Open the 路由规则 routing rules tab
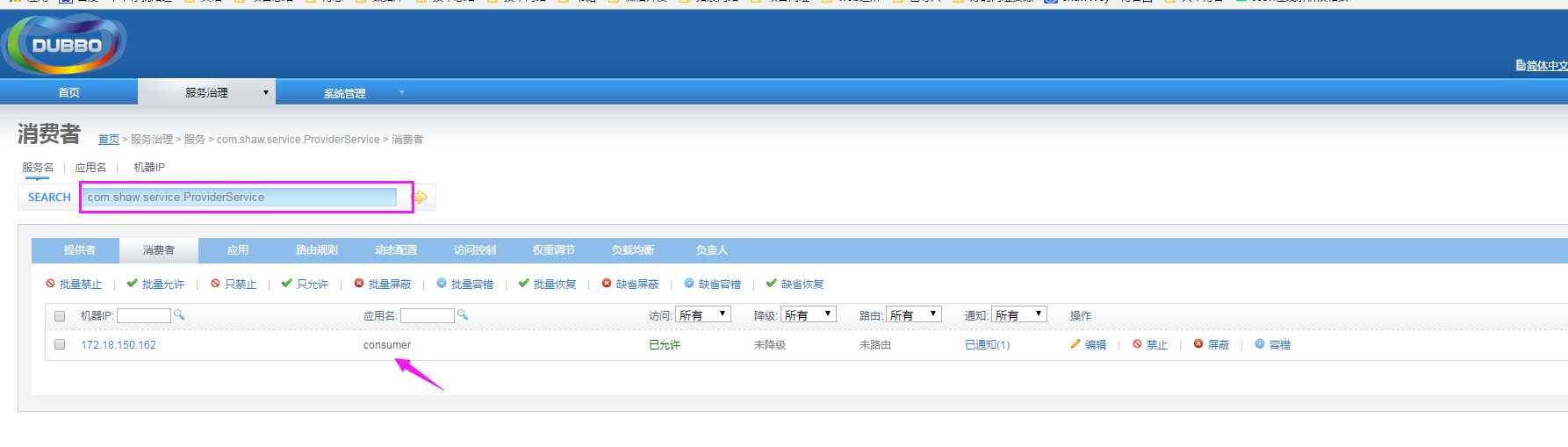The height and width of the screenshot is (447, 1568). coord(317,250)
